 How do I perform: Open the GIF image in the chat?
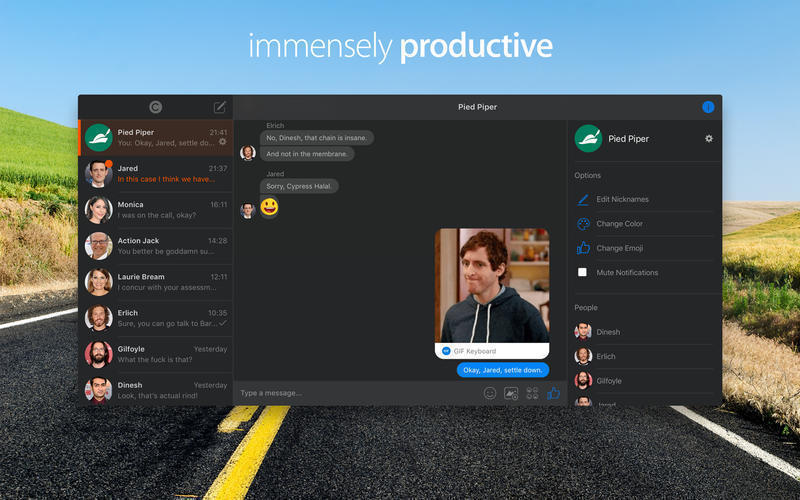click(x=492, y=286)
